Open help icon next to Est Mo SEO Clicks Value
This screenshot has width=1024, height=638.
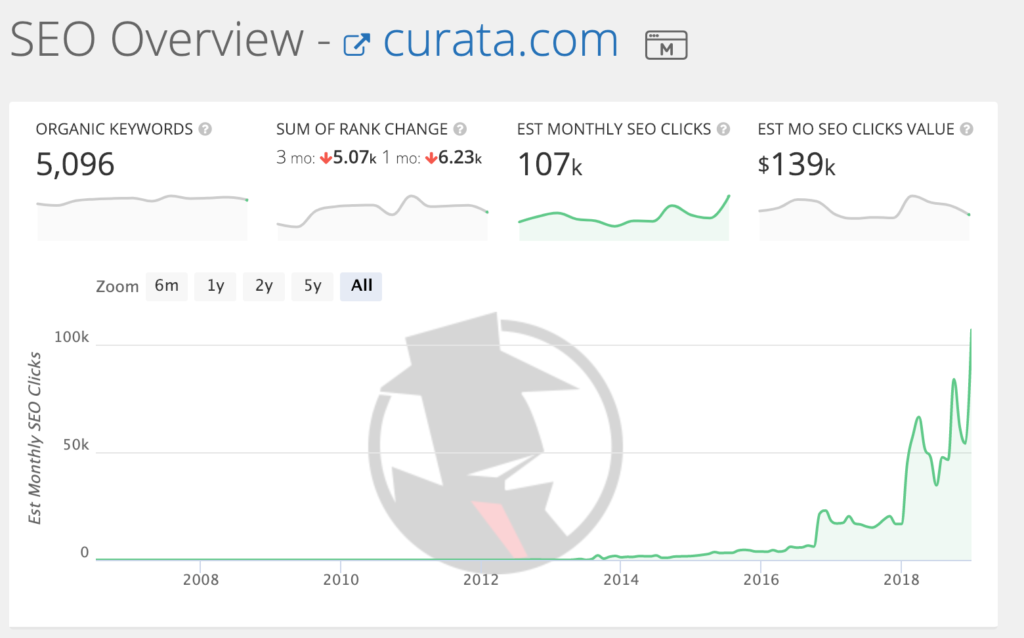(967, 129)
